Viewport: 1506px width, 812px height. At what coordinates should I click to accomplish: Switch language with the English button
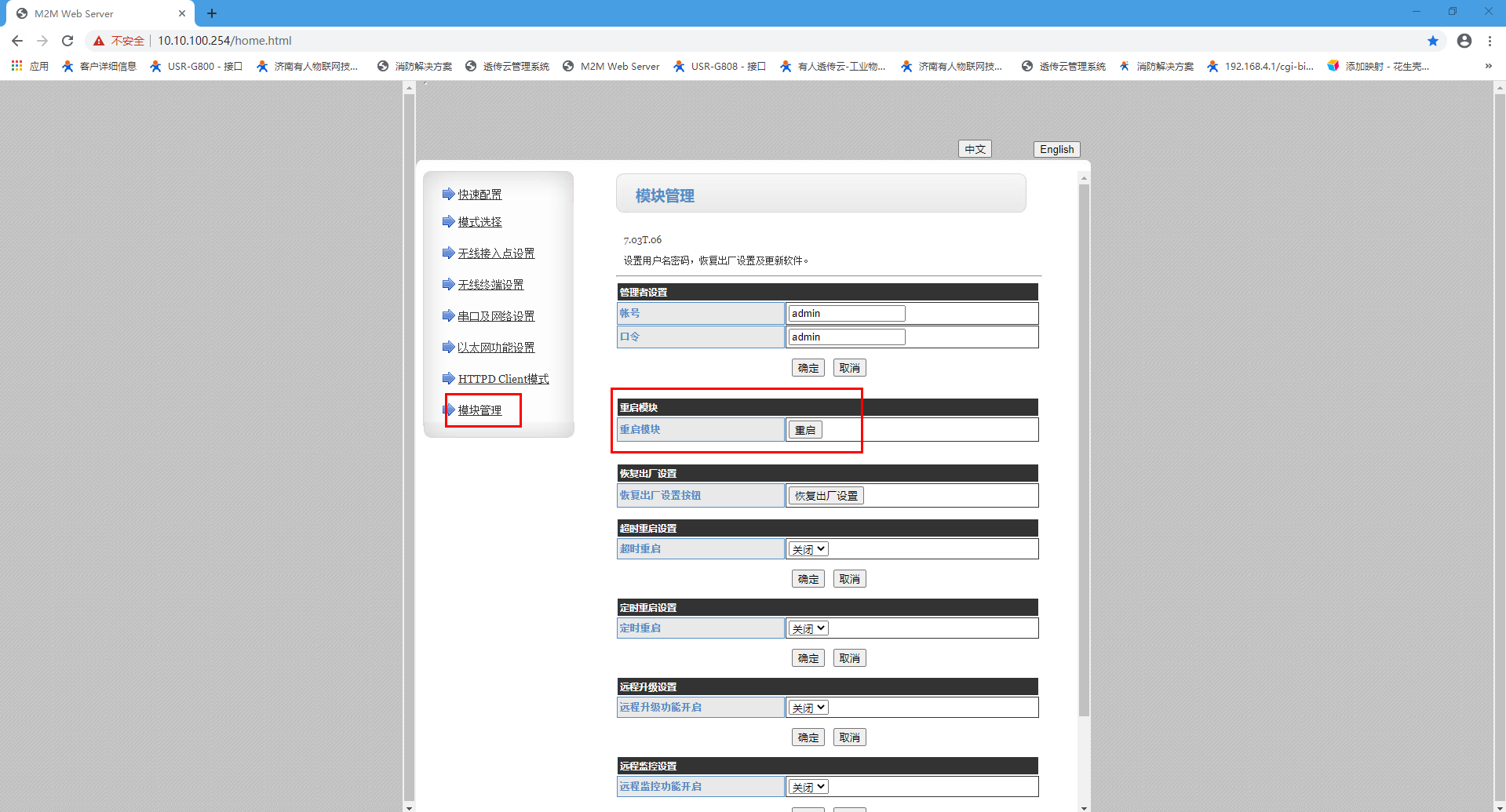pos(1056,149)
